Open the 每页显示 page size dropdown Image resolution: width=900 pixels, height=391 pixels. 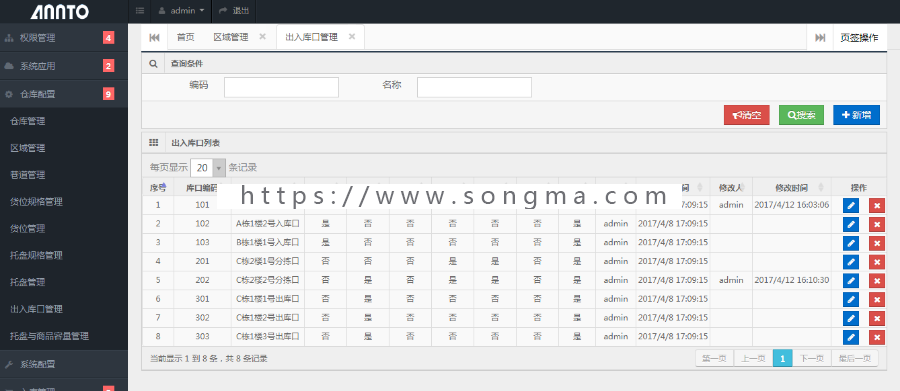point(208,168)
